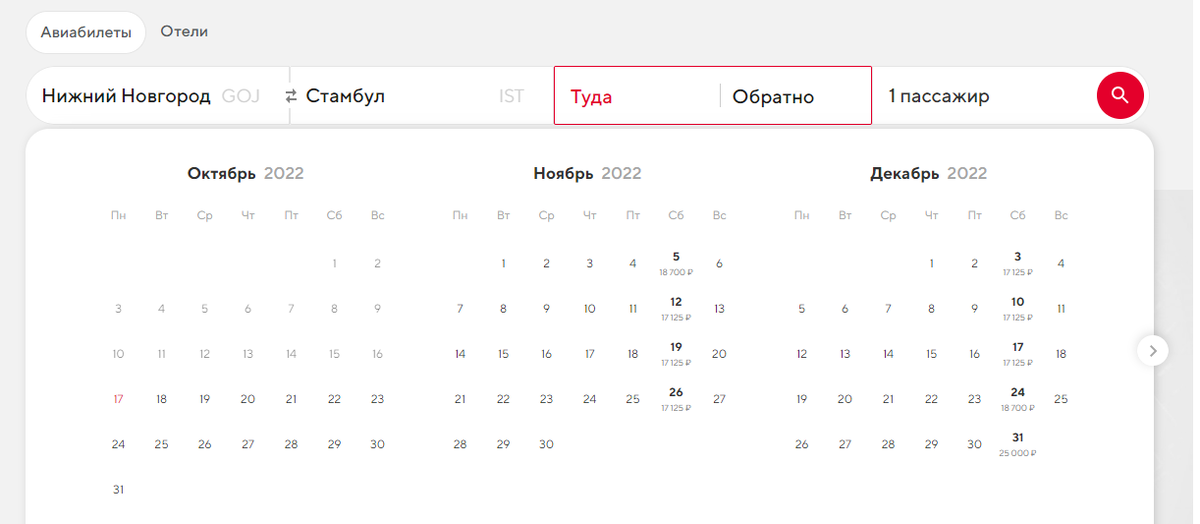Viewport: 1200px width, 524px height.
Task: Select October 20 date
Action: click(248, 399)
